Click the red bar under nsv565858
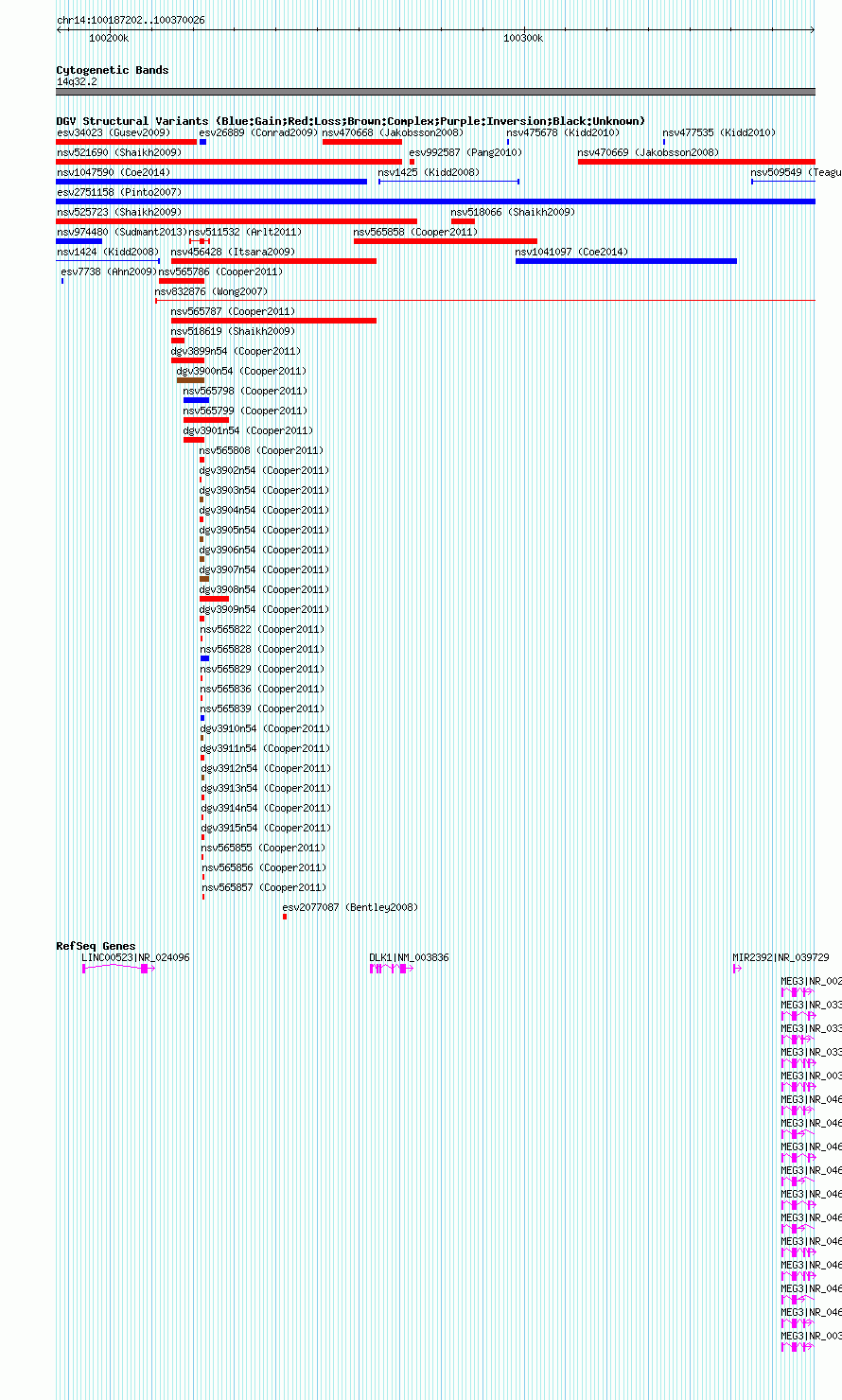Viewport: 842px width, 1400px height. tap(446, 241)
